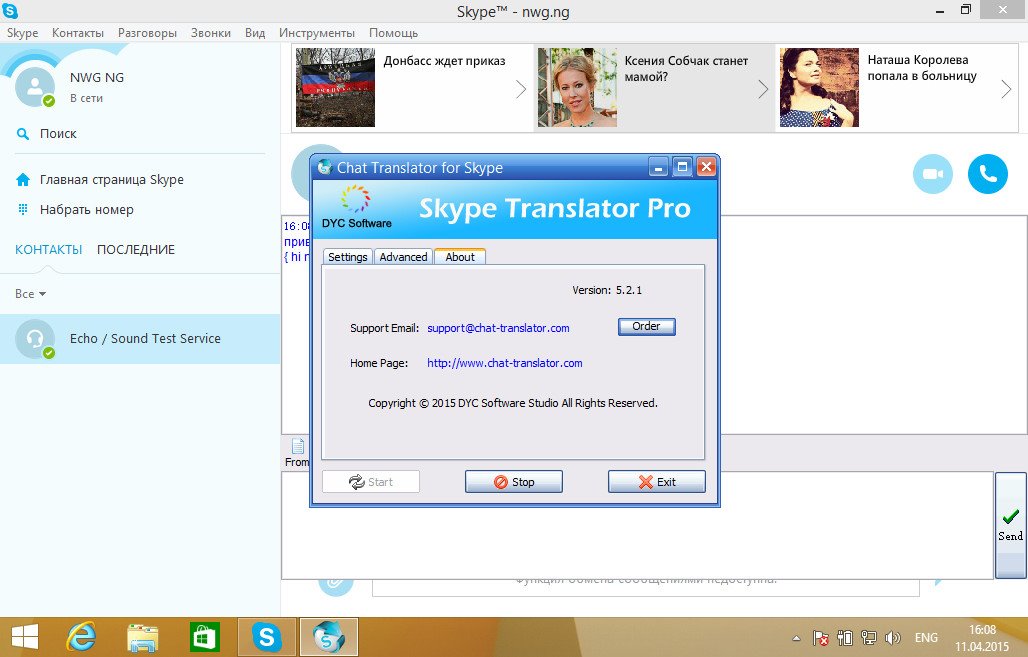The height and width of the screenshot is (657, 1028).
Task: Click the battery power tray icon
Action: tap(844, 638)
